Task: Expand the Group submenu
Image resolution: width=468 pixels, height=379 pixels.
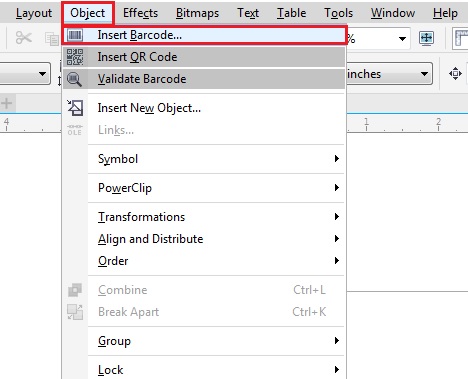Action: click(x=204, y=341)
